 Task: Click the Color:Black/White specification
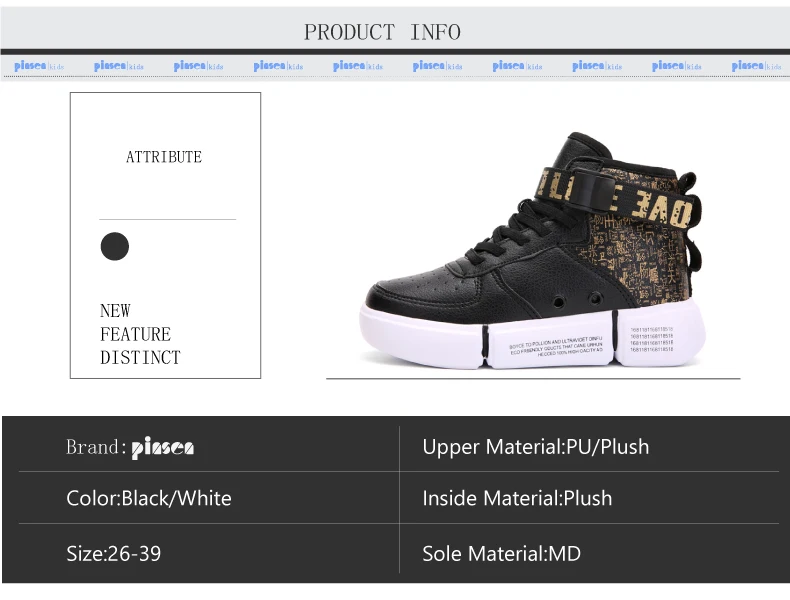pyautogui.click(x=149, y=498)
